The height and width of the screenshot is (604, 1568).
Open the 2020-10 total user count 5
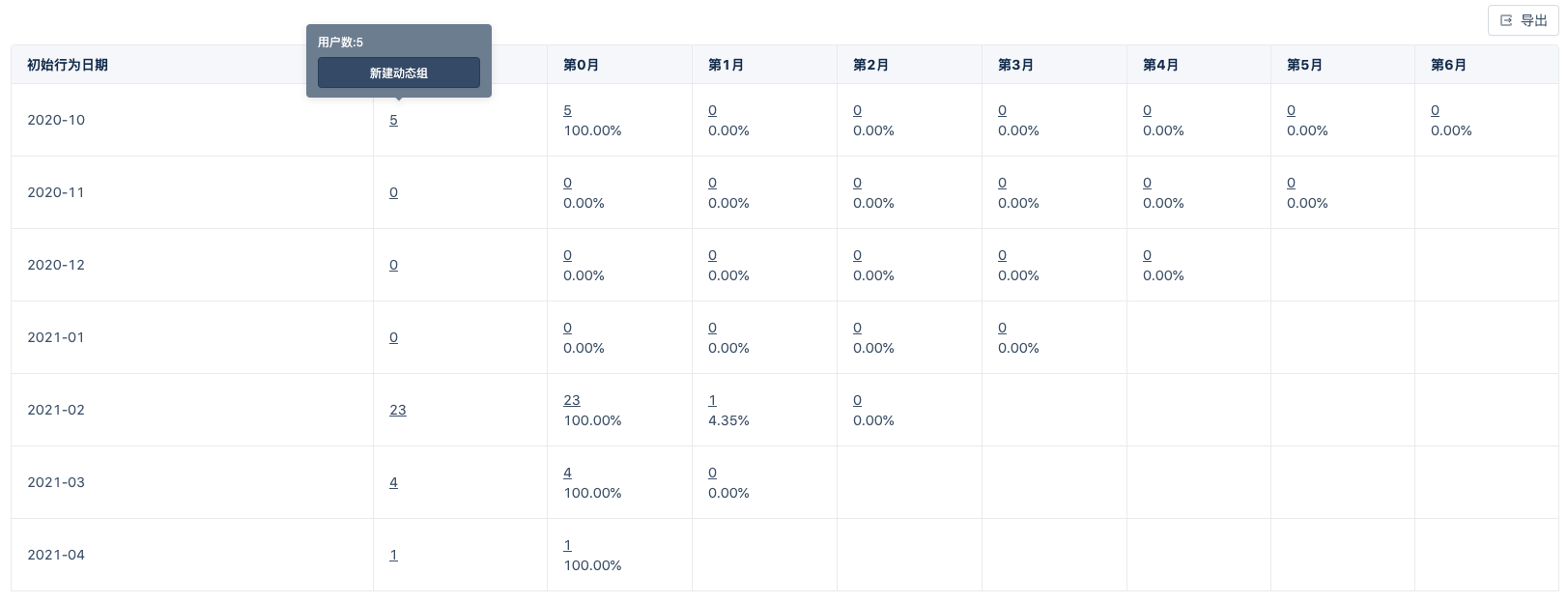(x=393, y=120)
